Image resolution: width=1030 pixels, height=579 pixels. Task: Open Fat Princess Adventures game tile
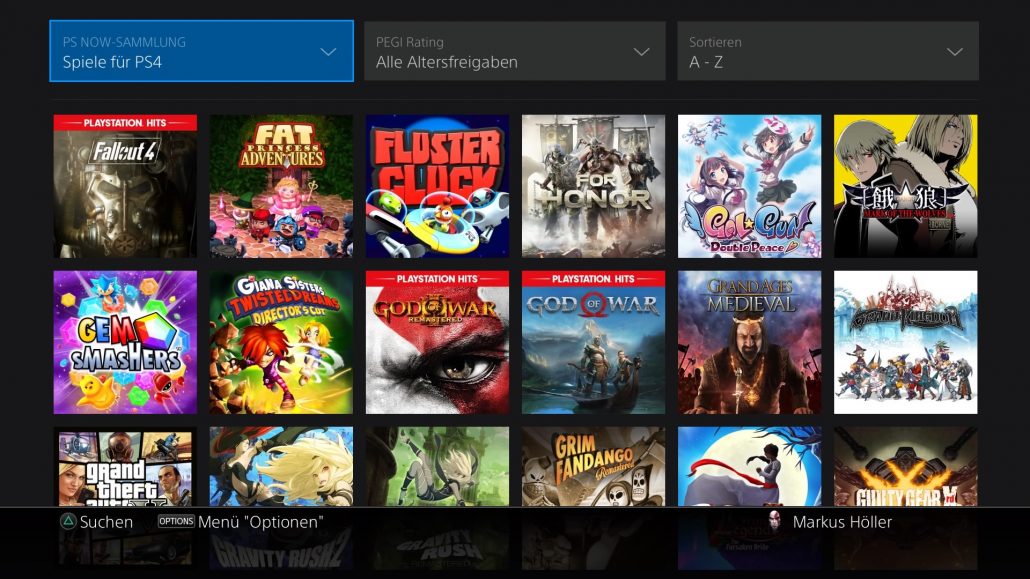click(x=281, y=186)
